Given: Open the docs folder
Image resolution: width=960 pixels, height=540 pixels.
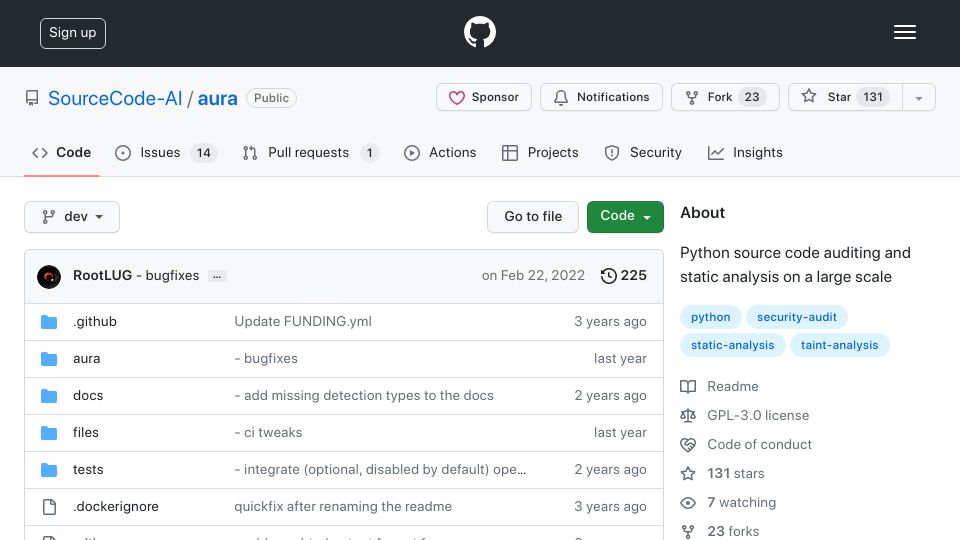Looking at the screenshot, I should (88, 396).
